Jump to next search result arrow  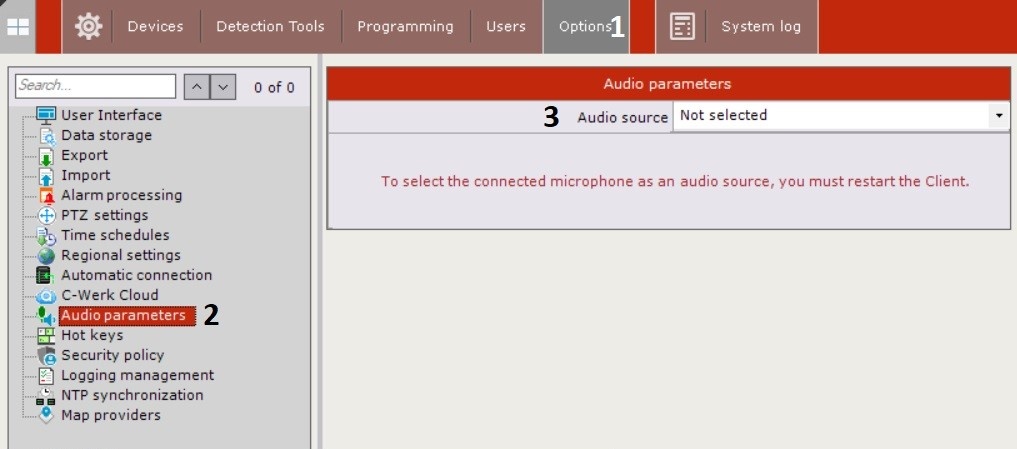coord(223,87)
